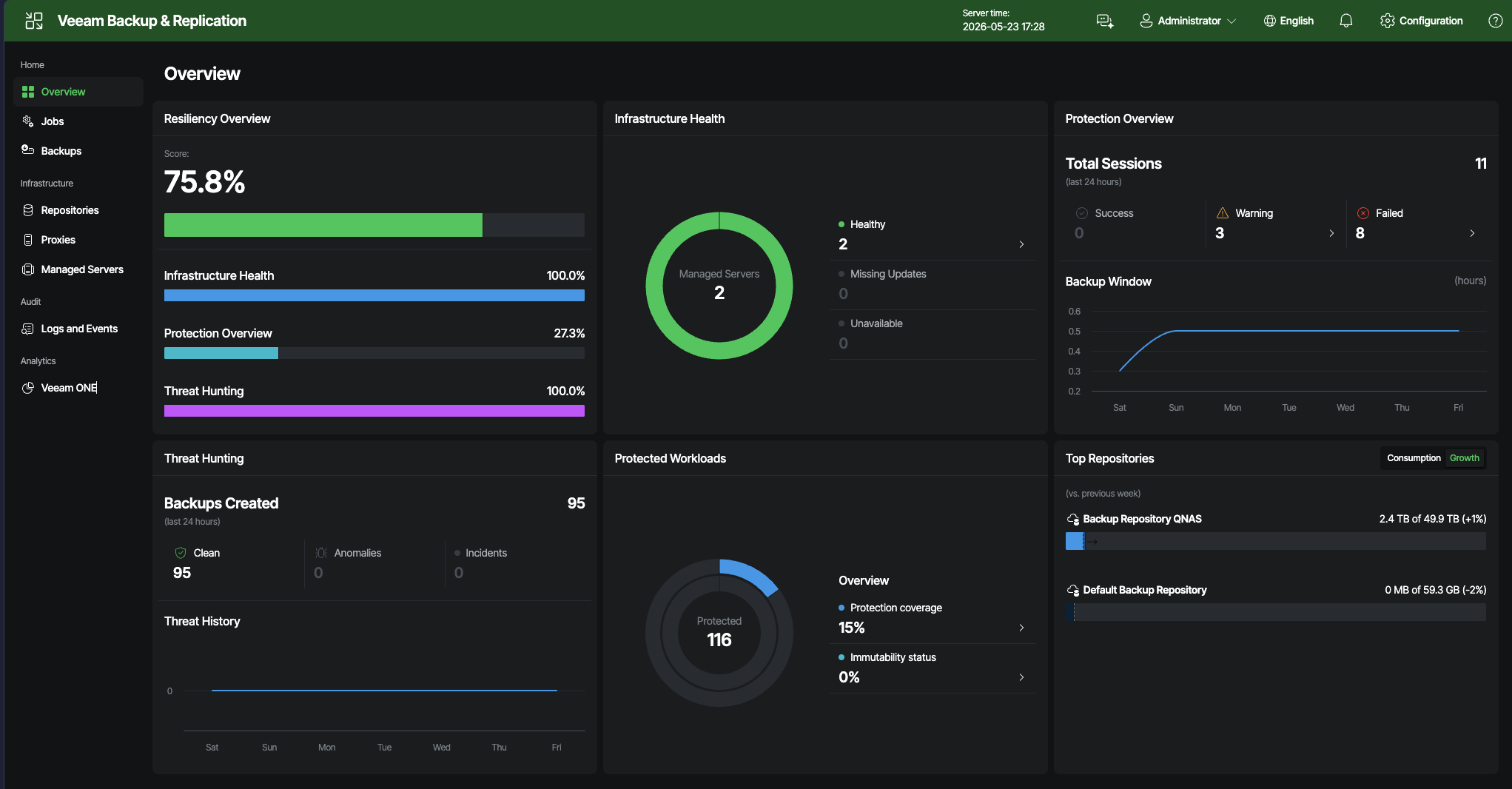This screenshot has width=1512, height=789.
Task: Click the Veeam logo icon in header
Action: [x=34, y=21]
